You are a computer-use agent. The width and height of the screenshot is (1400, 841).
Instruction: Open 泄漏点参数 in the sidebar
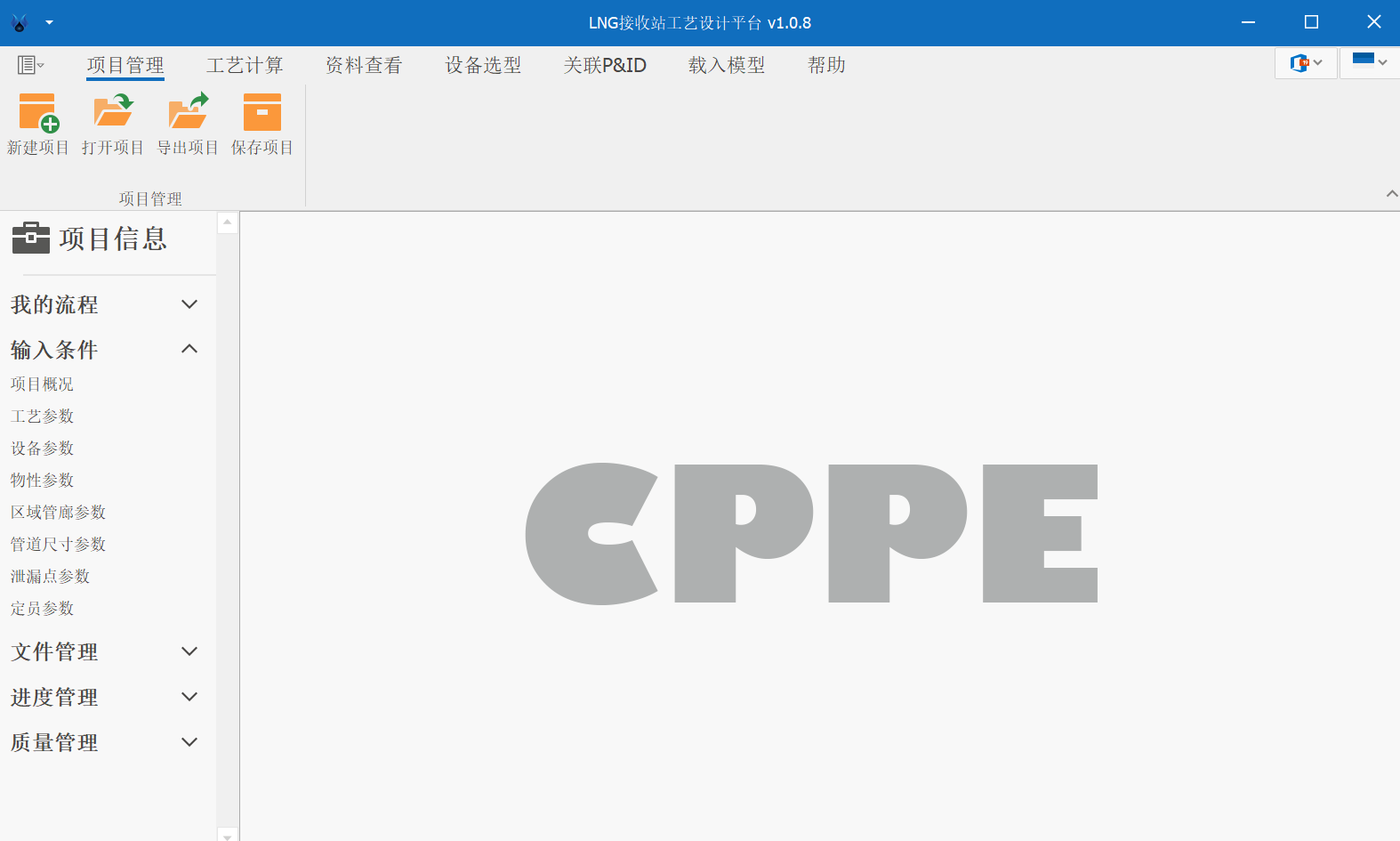click(x=50, y=577)
